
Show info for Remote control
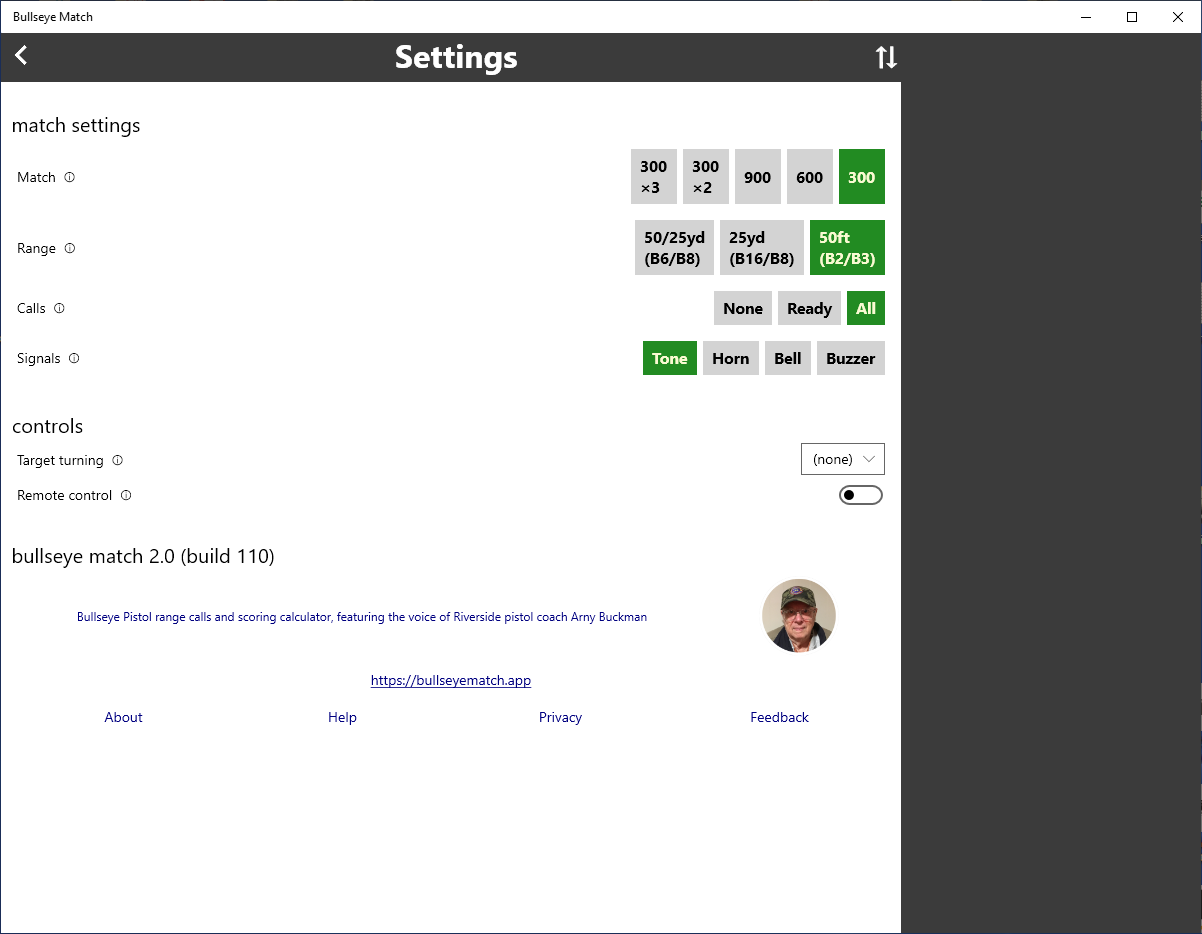pyautogui.click(x=126, y=495)
